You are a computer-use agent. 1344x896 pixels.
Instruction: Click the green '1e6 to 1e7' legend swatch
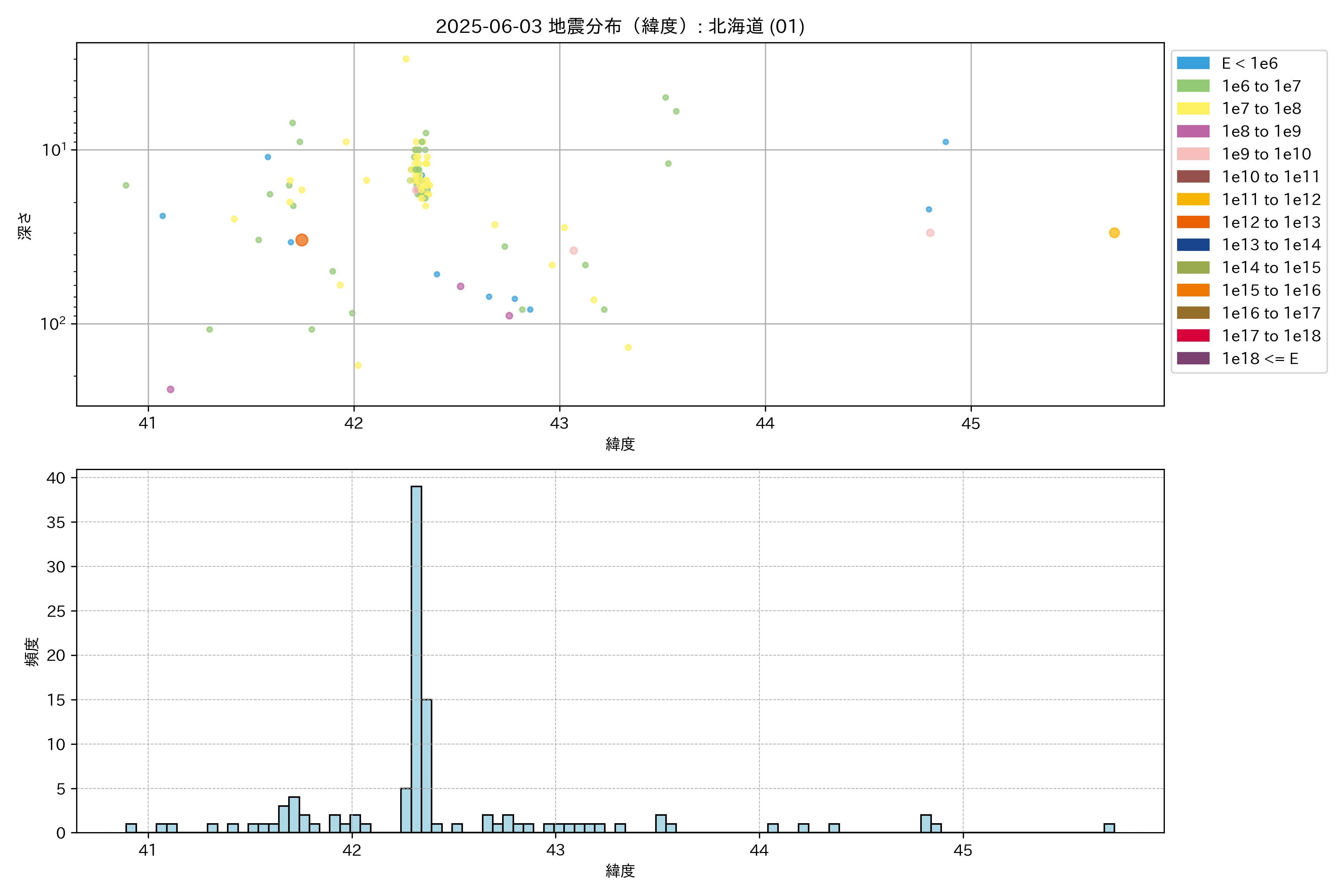[1193, 86]
